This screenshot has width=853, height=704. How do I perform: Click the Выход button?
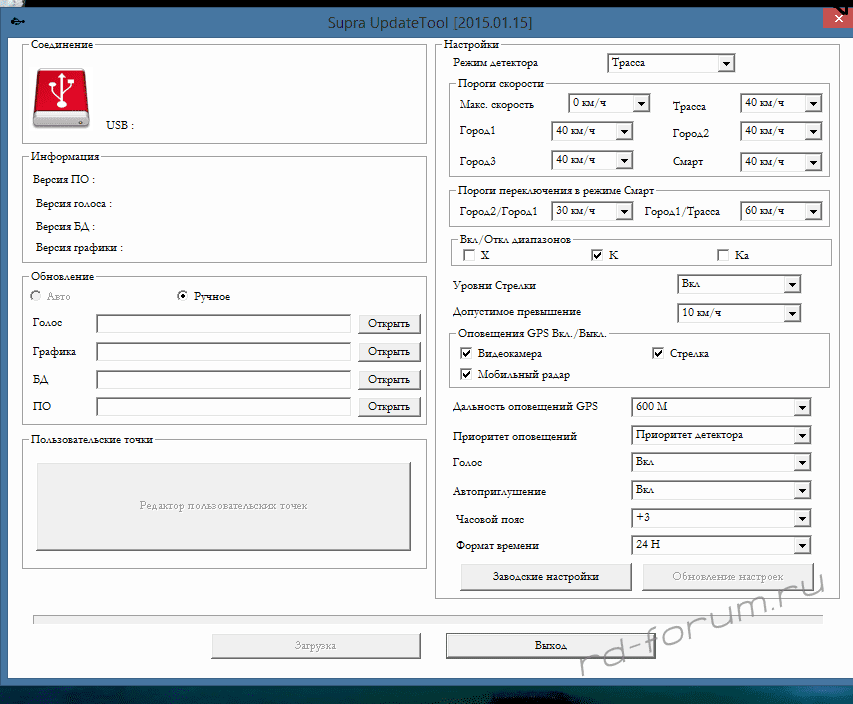point(551,646)
